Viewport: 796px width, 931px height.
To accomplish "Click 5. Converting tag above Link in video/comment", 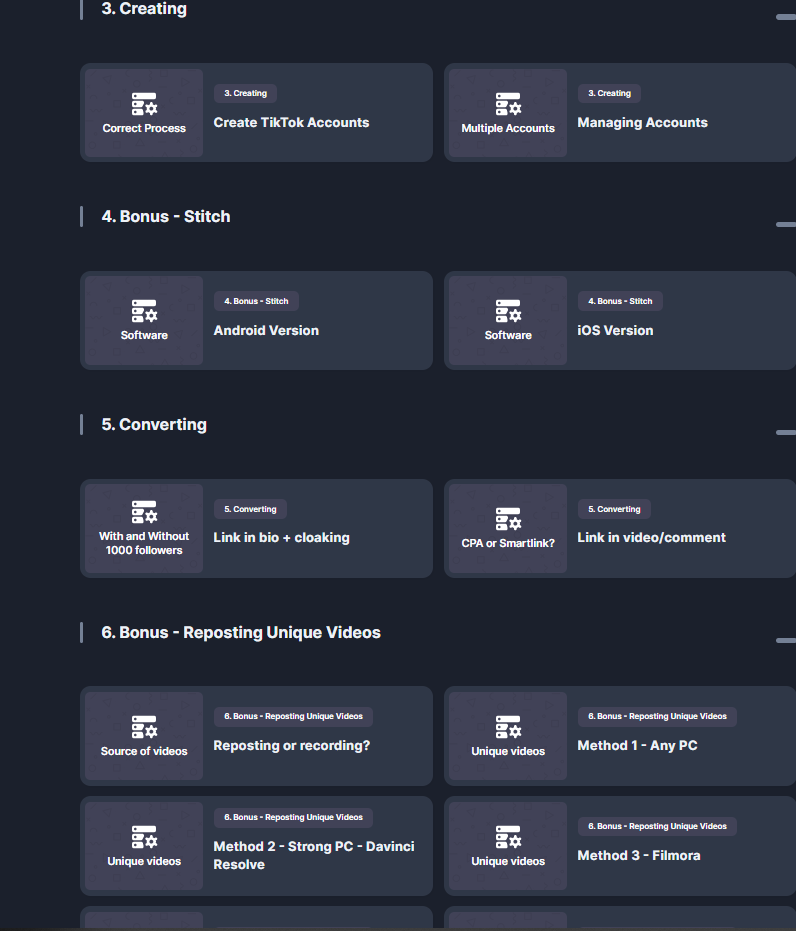I will tap(614, 509).
